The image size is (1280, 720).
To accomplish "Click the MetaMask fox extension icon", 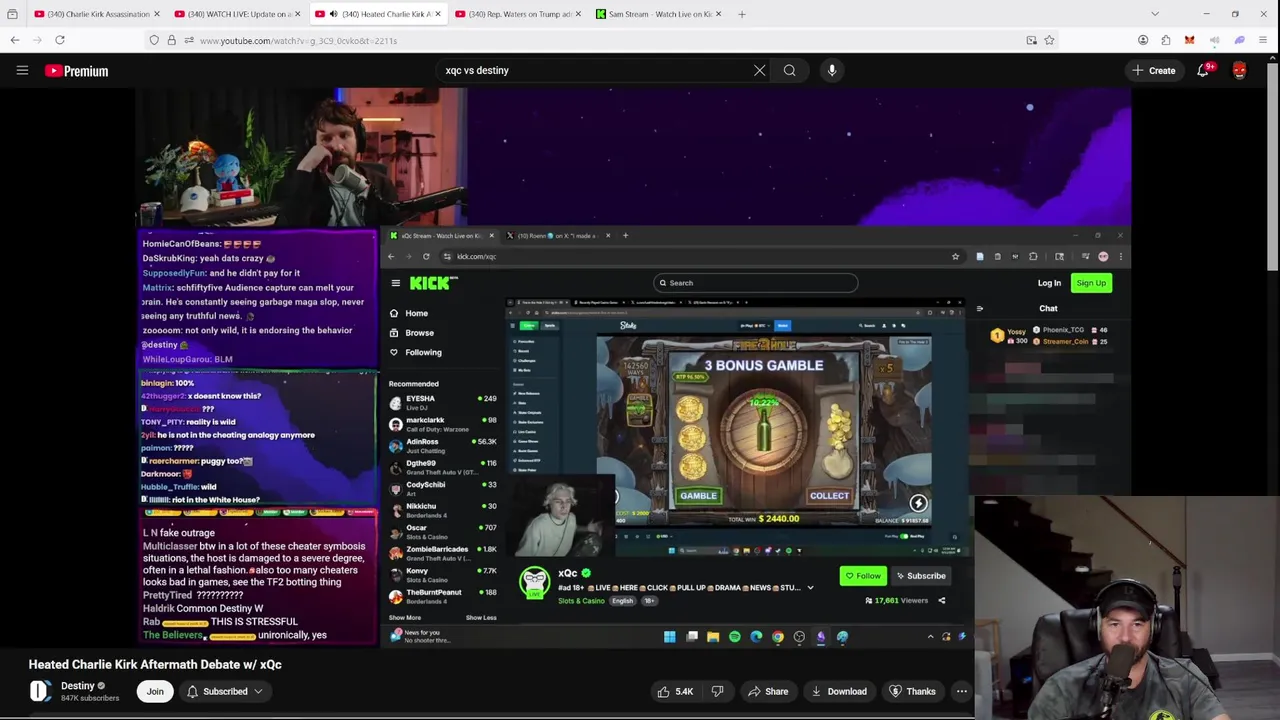I will [x=1189, y=40].
